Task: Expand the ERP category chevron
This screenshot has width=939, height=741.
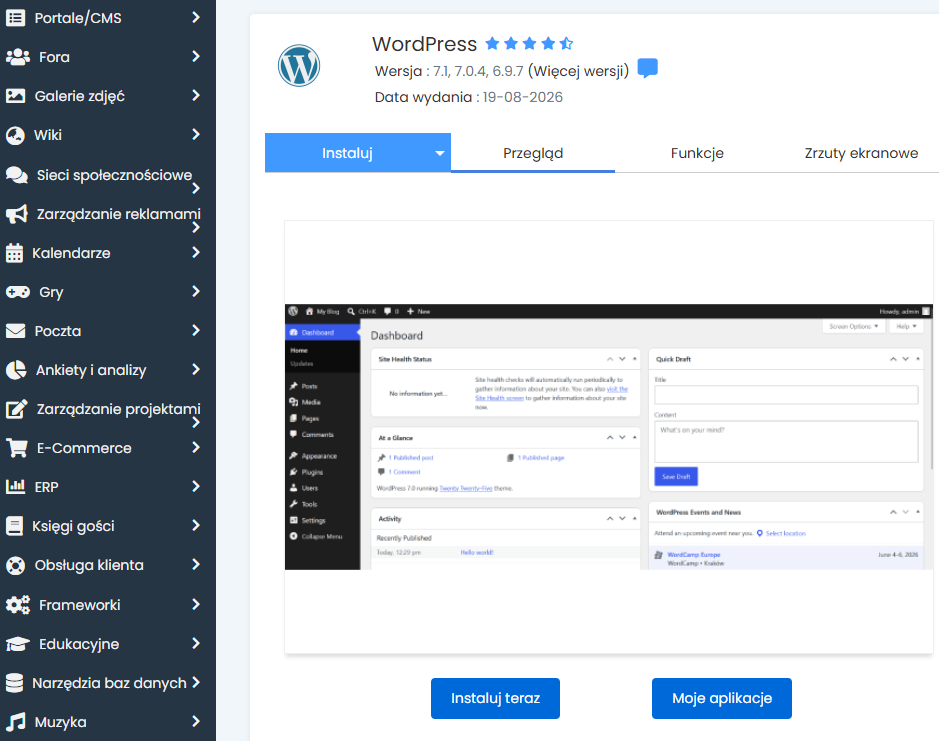Action: point(196,486)
